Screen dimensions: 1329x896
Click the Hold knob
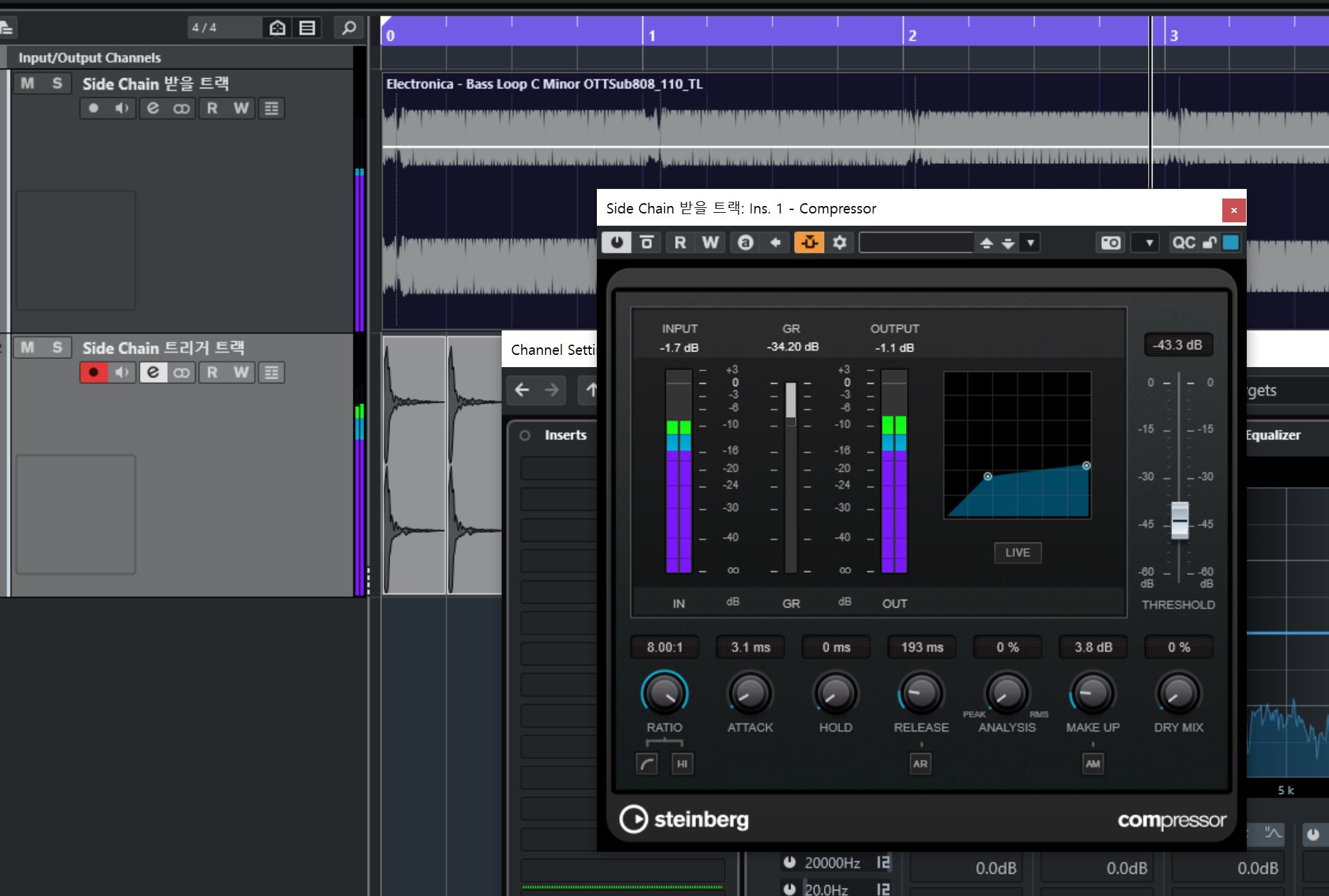pyautogui.click(x=835, y=693)
